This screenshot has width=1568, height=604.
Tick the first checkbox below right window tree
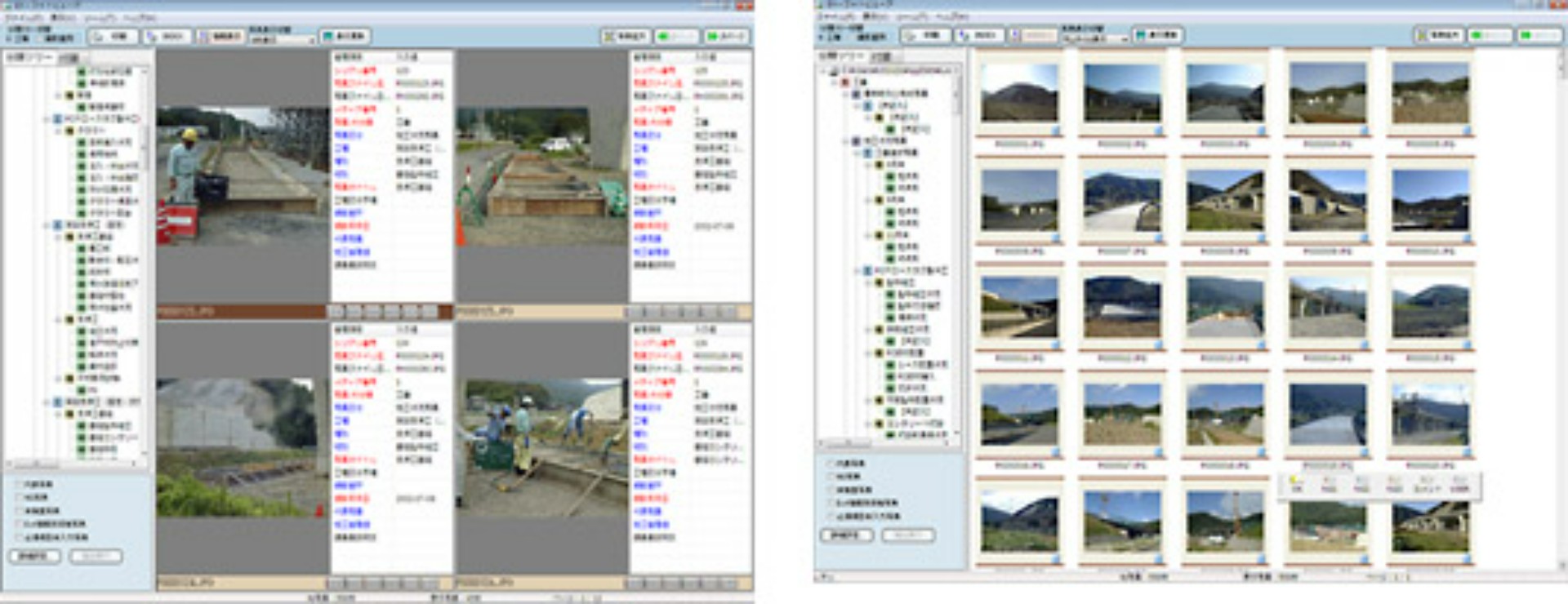tap(831, 464)
